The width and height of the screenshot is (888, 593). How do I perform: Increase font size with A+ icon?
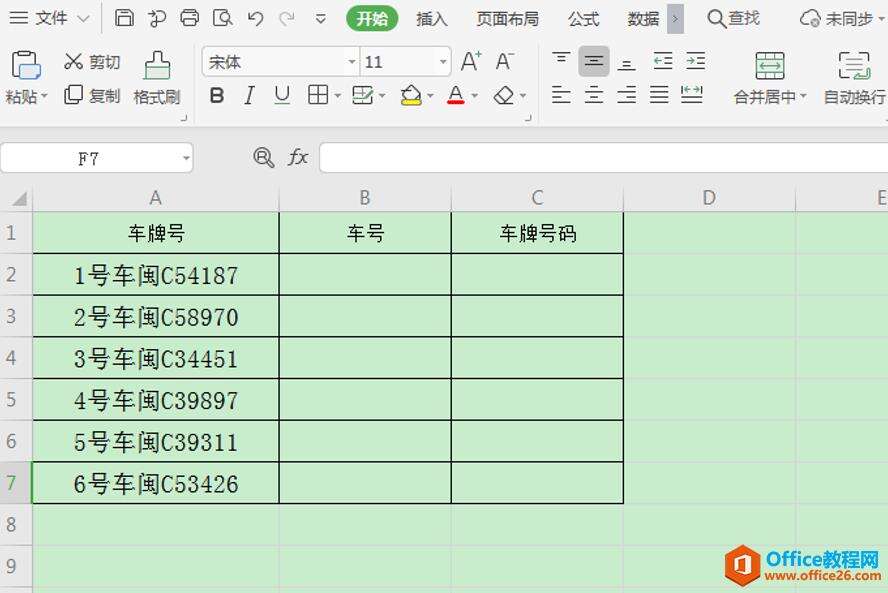pos(471,61)
